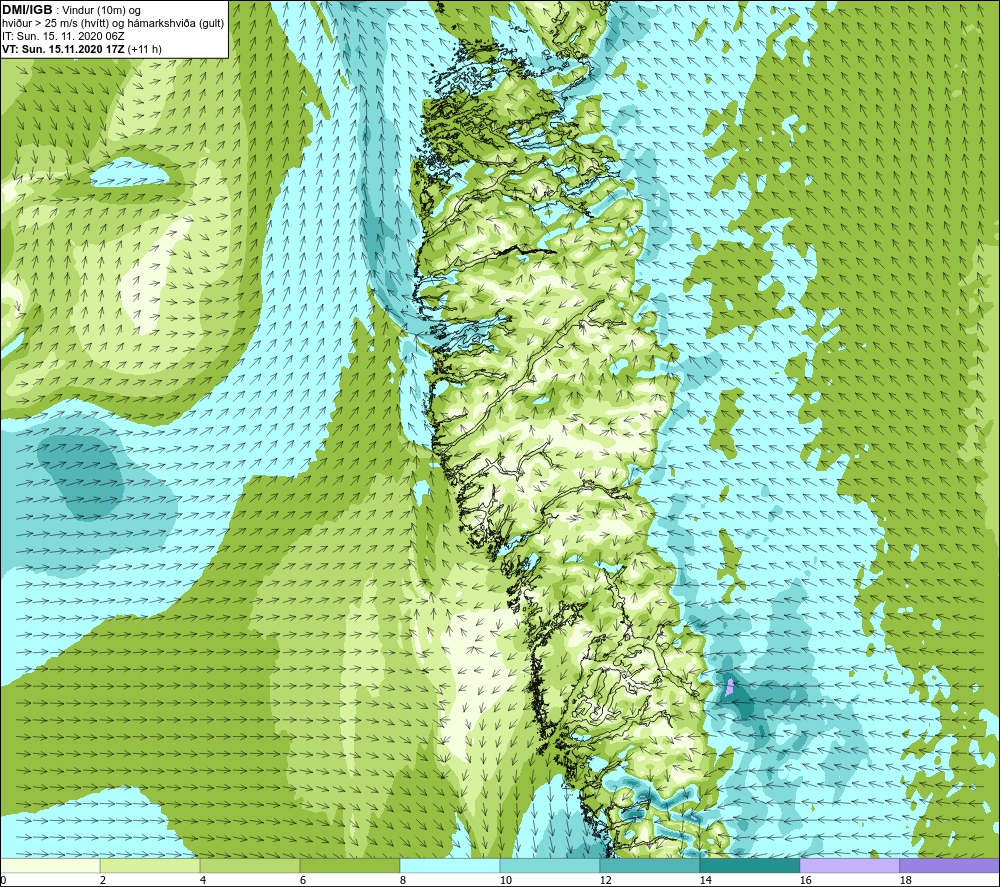Screen dimensions: 1000x887
Task: Click the 4–6 m/s medium green swatch
Action: click(250, 865)
